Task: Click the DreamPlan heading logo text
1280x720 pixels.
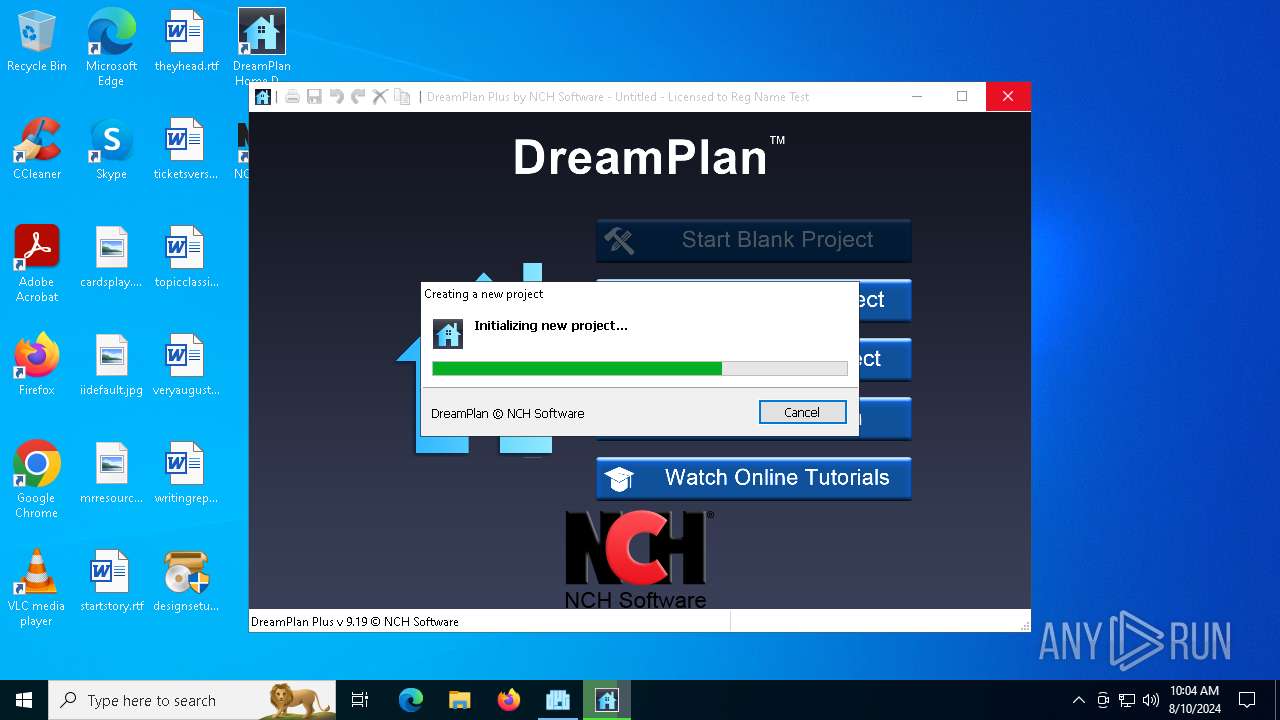Action: [648, 157]
